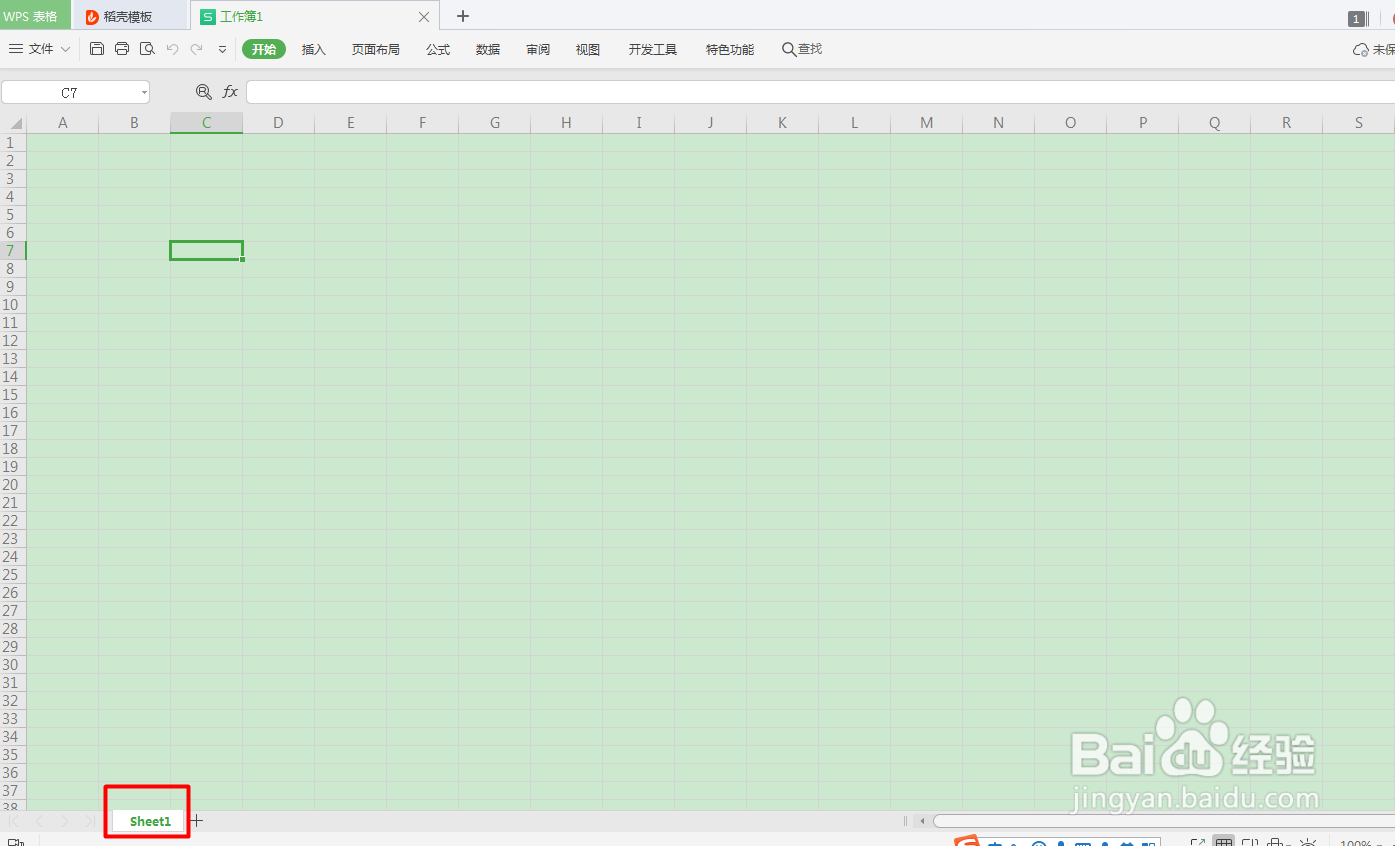Select column S header
The height and width of the screenshot is (846, 1395).
(x=1358, y=123)
